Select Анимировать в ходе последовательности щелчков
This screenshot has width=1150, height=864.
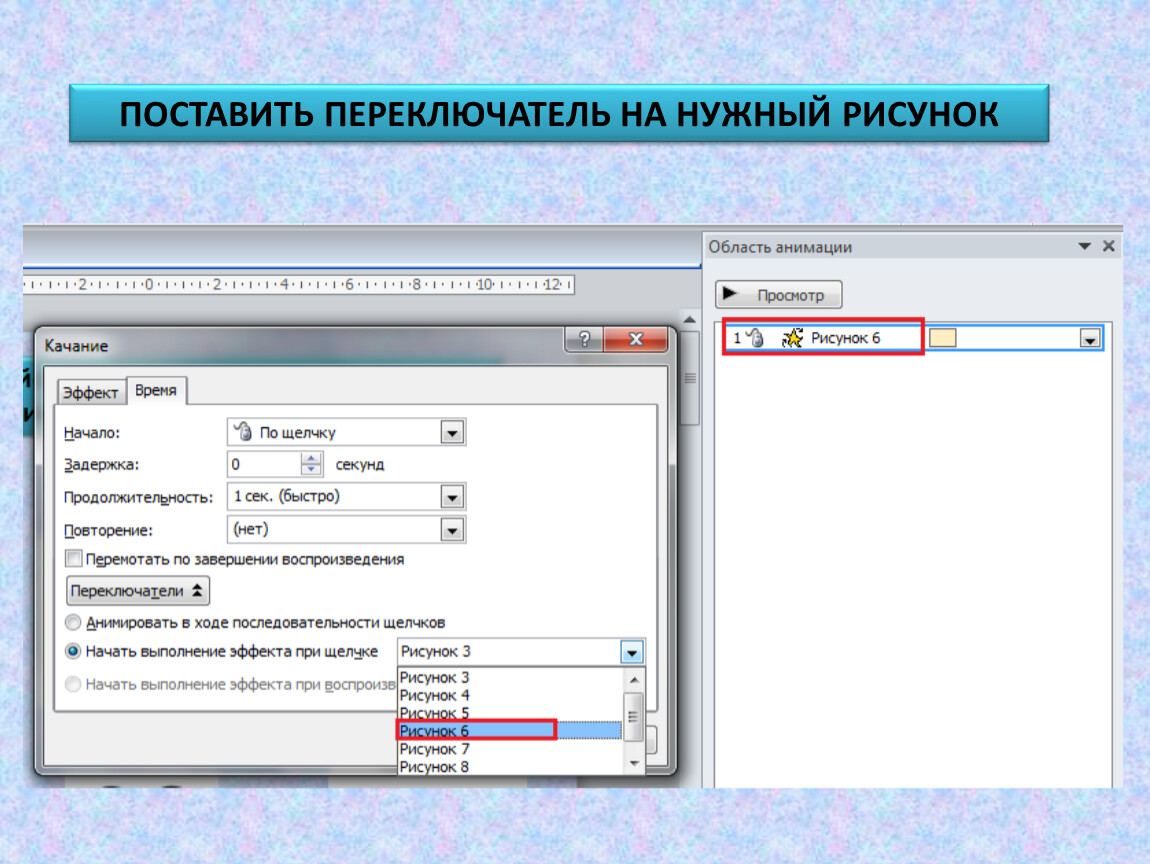tap(73, 622)
